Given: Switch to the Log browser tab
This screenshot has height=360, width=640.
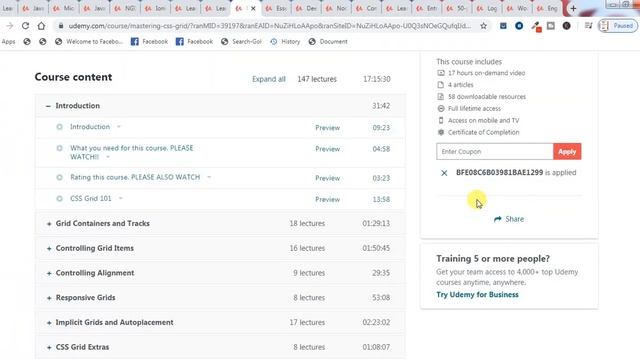Looking at the screenshot, I should coord(488,8).
